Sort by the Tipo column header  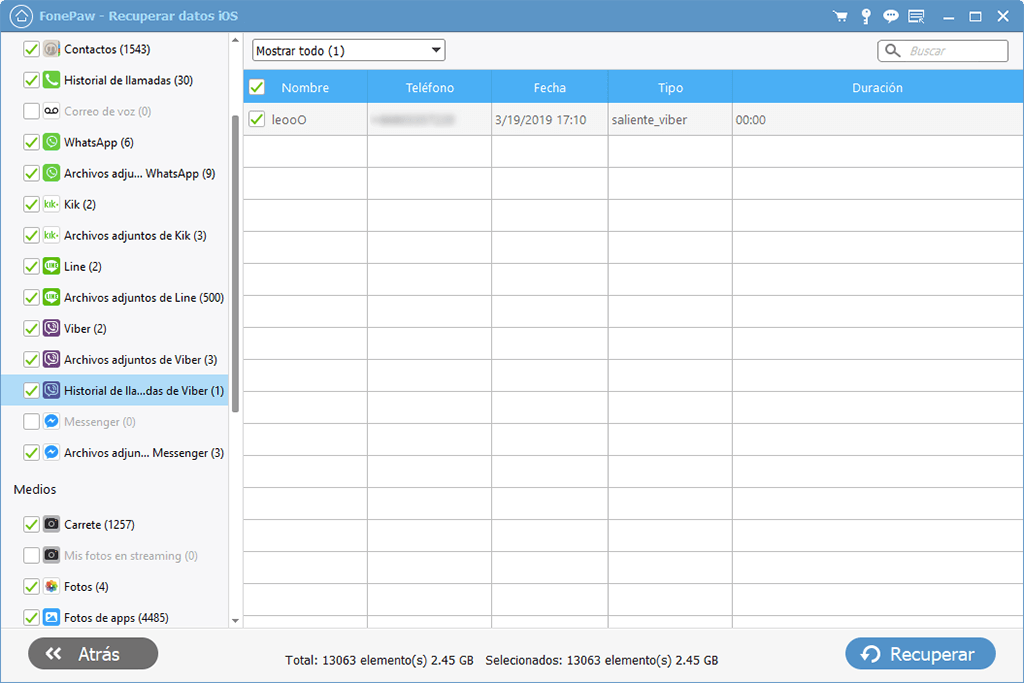[x=670, y=87]
